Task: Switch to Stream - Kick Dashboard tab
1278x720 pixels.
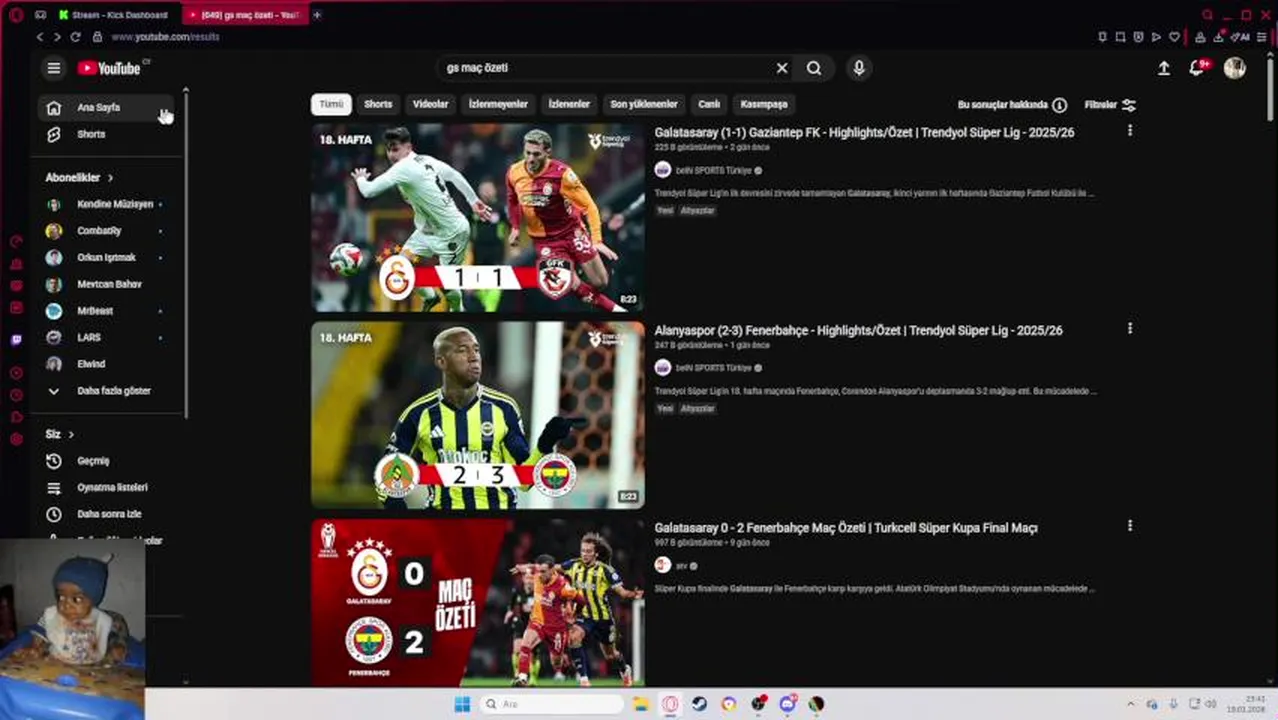Action: 115,15
